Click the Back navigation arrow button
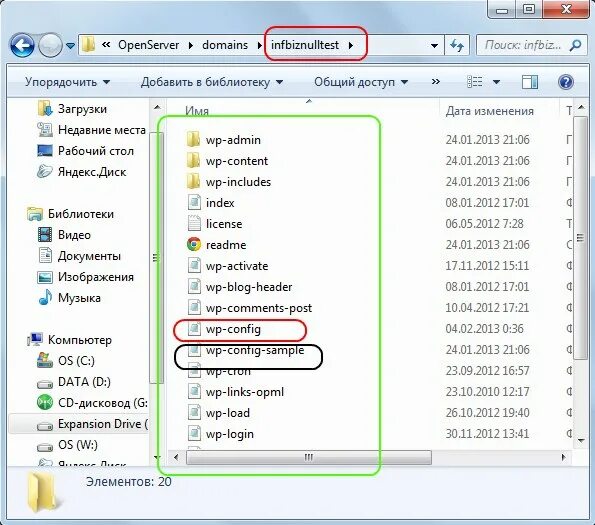 coord(22,46)
